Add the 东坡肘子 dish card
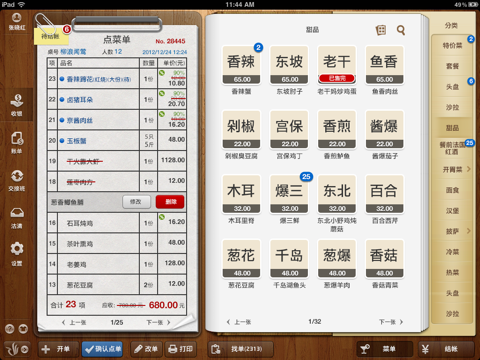The image size is (480, 360). (x=289, y=65)
